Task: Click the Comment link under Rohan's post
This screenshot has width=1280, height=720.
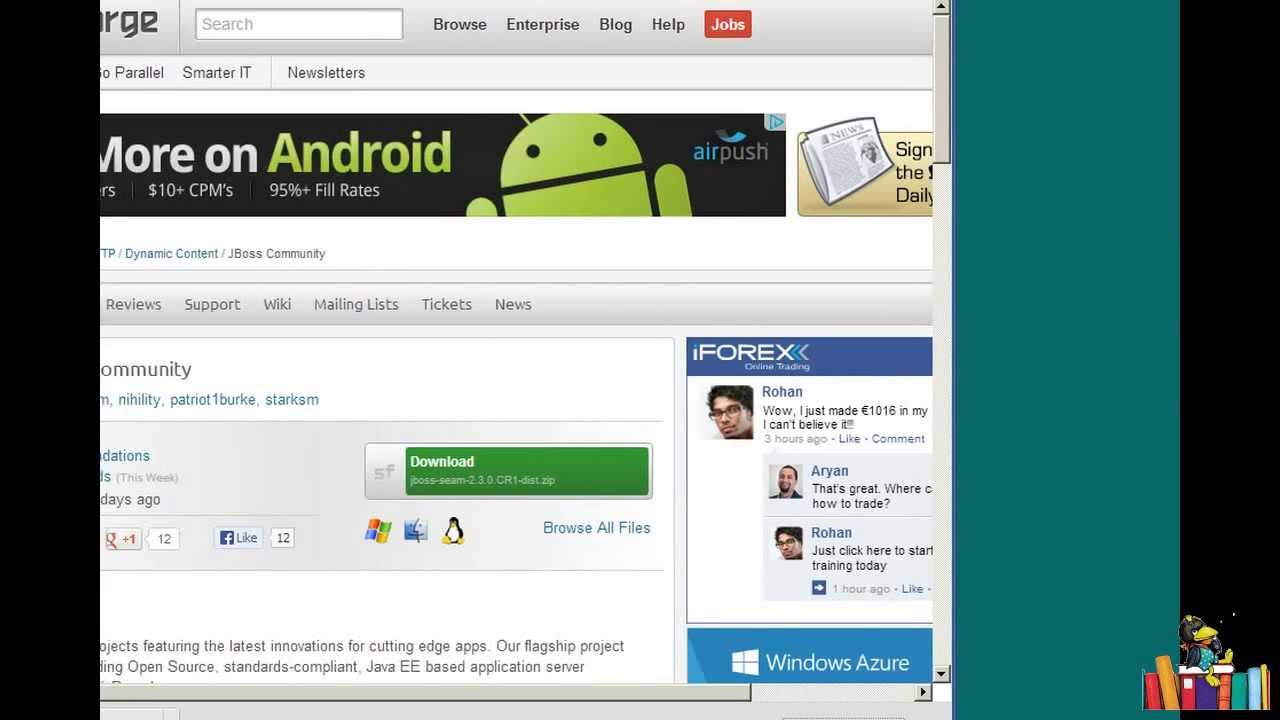Action: tap(898, 439)
